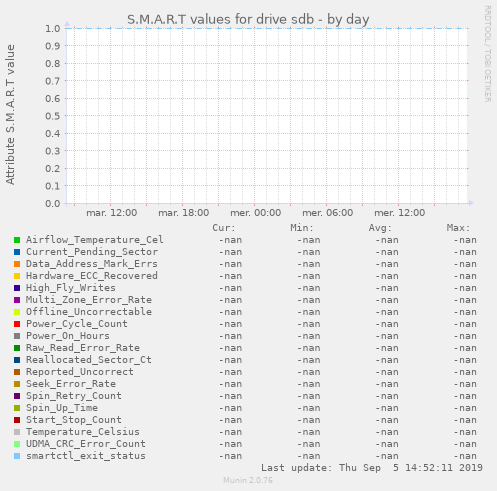Image resolution: width=497 pixels, height=491 pixels.
Task: Select the Hardware_ECC_Recovered legend label
Action: [x=92, y=276]
